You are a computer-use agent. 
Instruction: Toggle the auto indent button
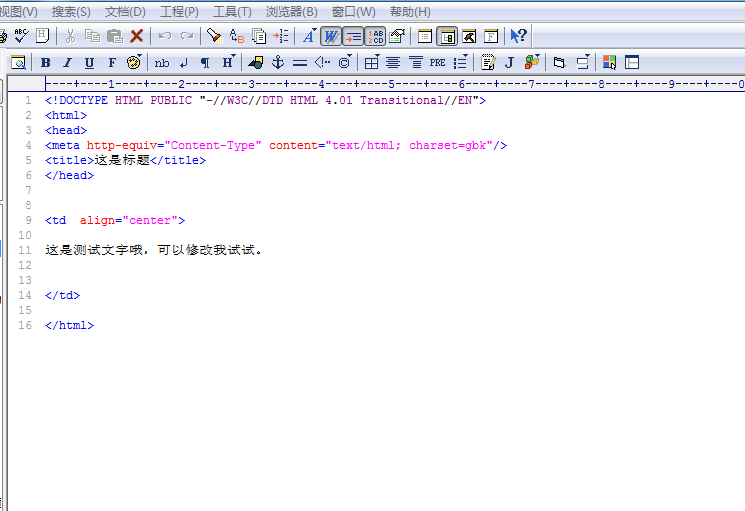click(353, 36)
